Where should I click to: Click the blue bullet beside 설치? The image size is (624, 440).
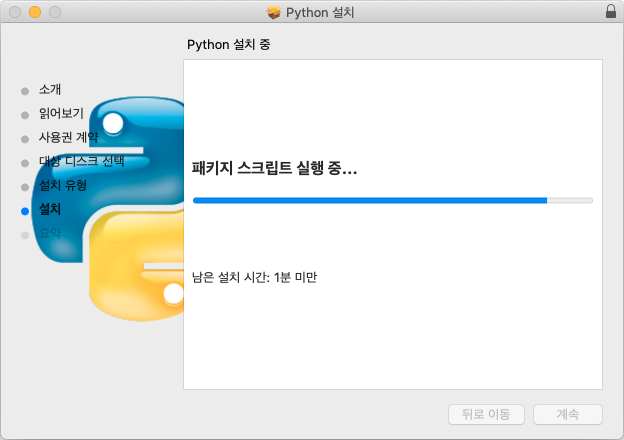pos(25,211)
